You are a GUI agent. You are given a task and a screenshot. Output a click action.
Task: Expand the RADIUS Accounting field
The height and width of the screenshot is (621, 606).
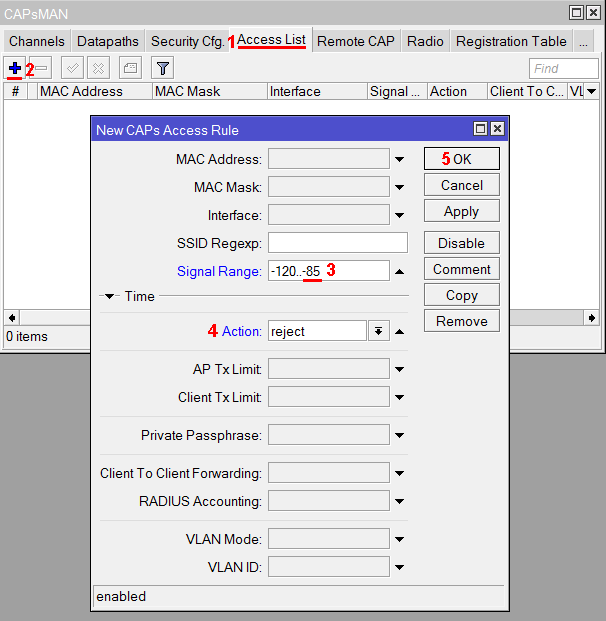click(x=399, y=501)
